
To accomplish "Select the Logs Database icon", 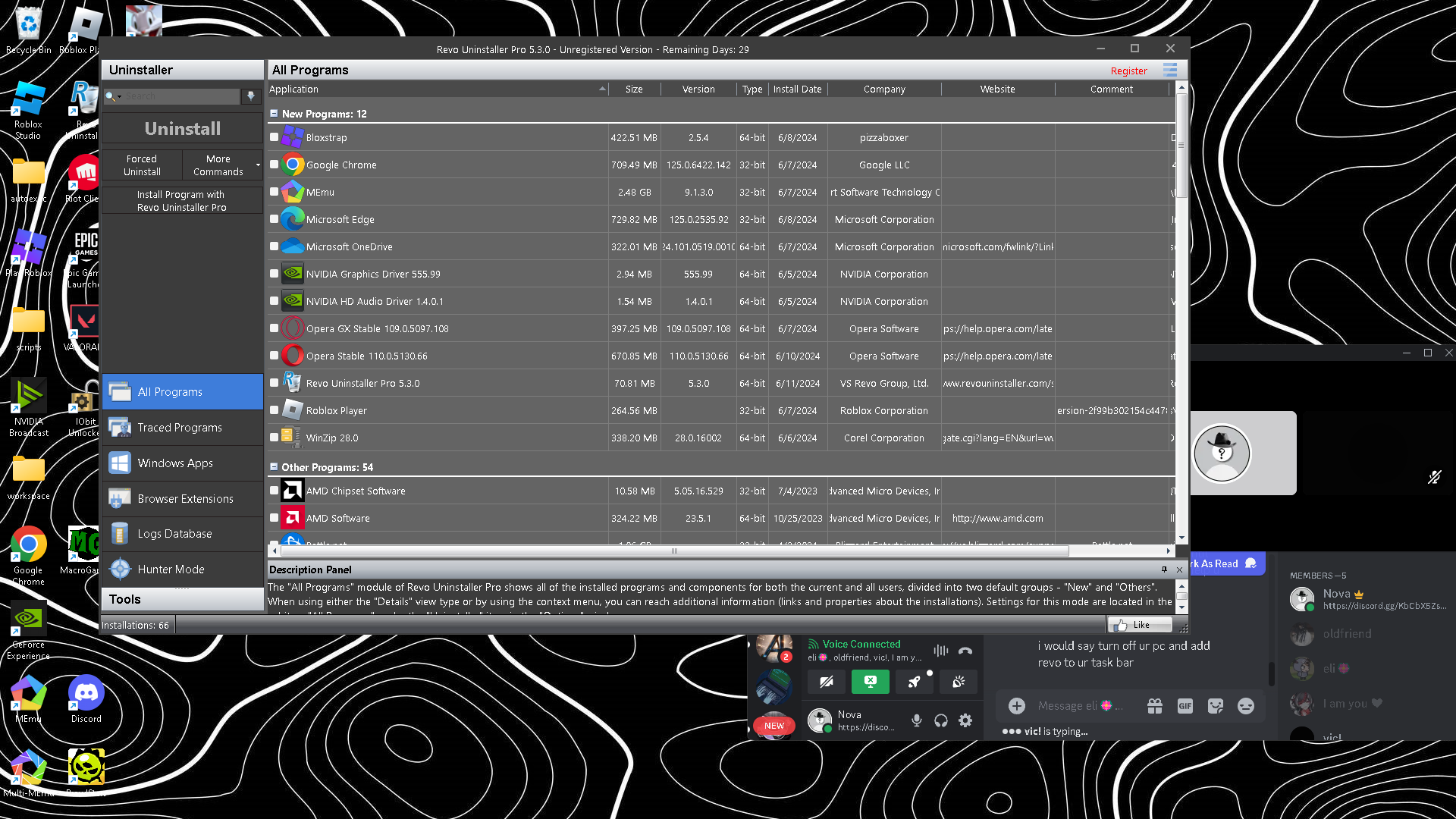I will tap(120, 534).
